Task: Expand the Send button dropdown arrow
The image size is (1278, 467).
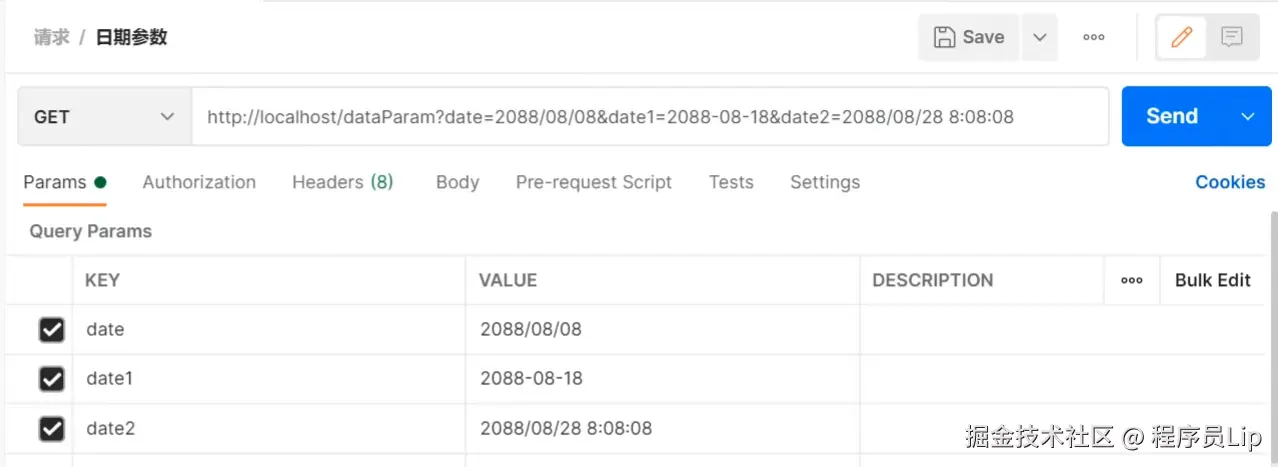Action: (1248, 117)
